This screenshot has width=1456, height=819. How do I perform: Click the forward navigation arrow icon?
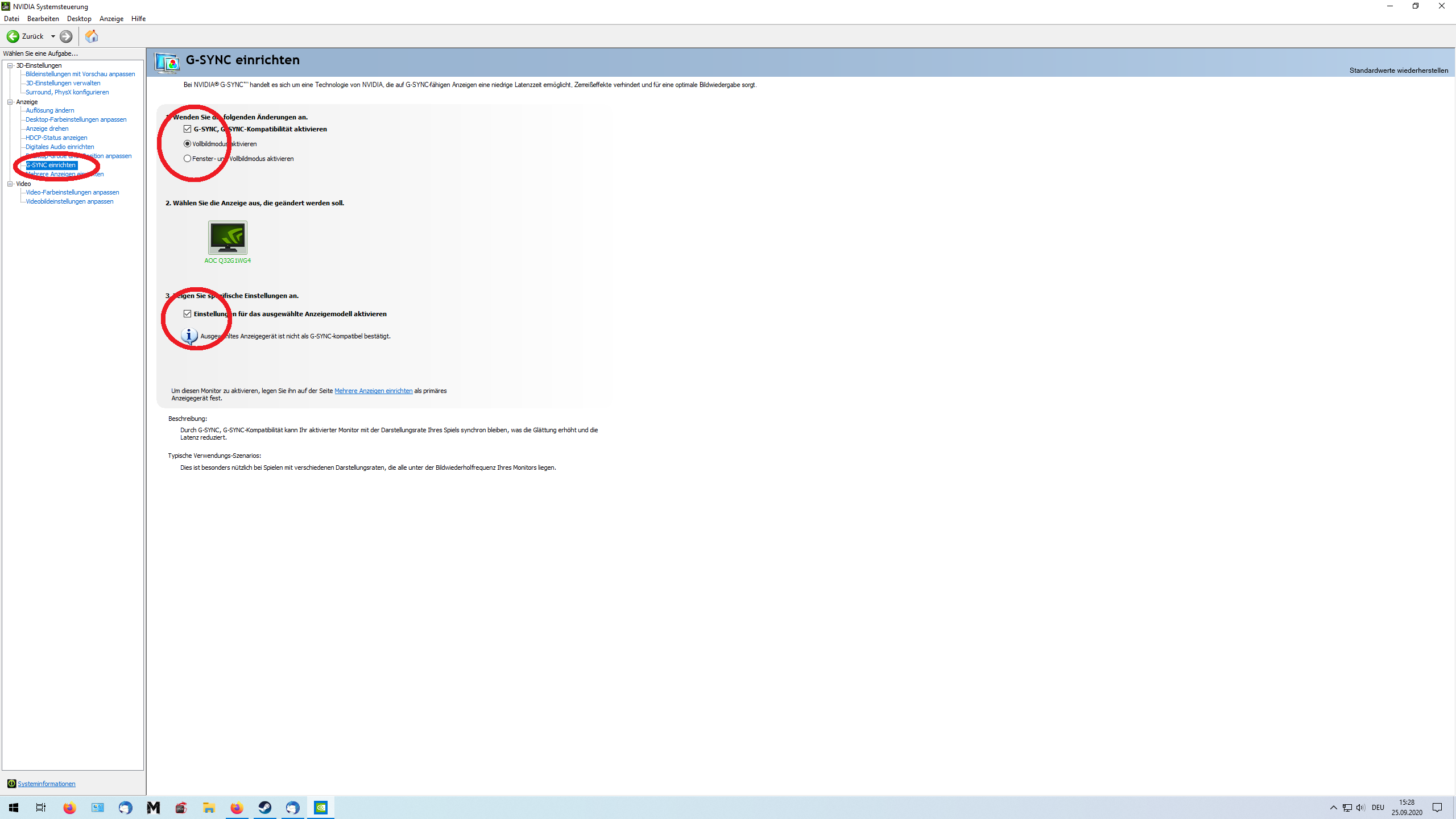tap(66, 36)
